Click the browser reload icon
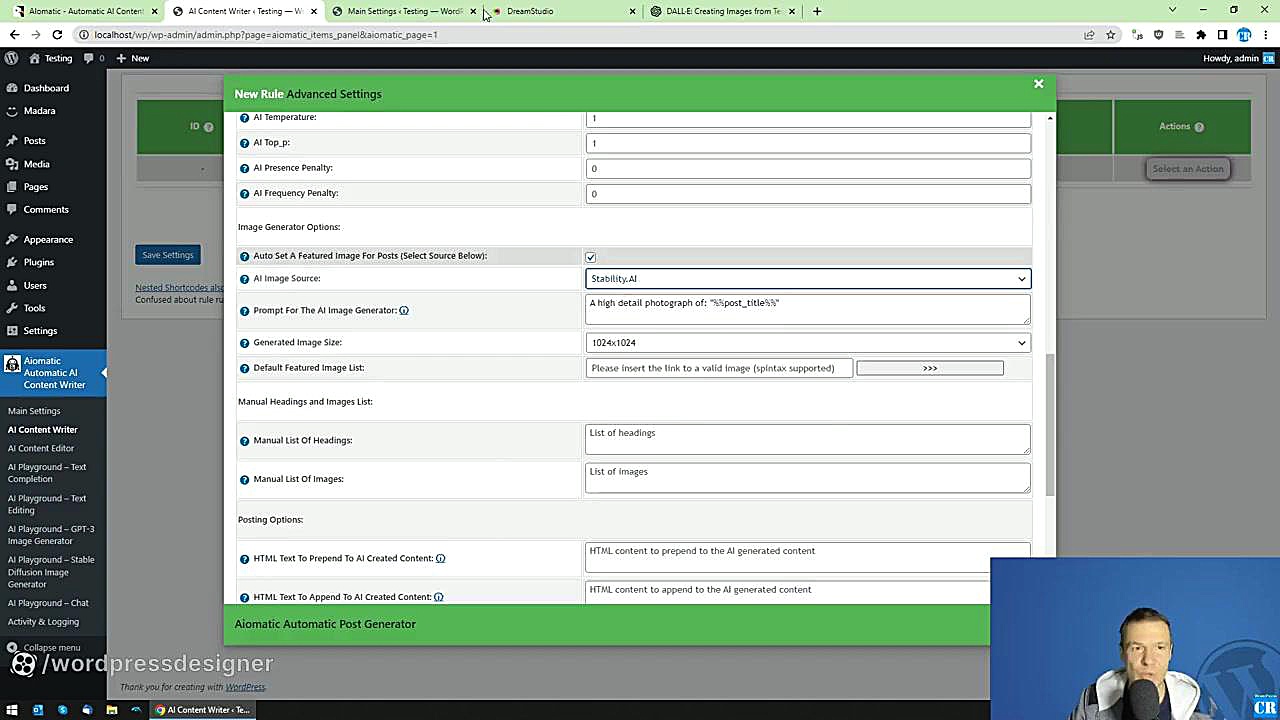The image size is (1280, 720). click(57, 35)
